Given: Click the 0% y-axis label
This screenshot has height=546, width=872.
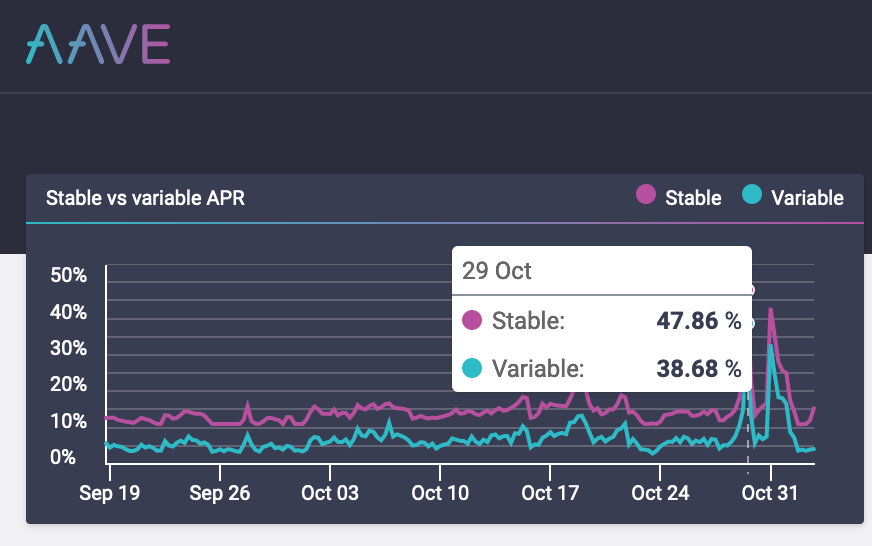Looking at the screenshot, I should pos(62,457).
